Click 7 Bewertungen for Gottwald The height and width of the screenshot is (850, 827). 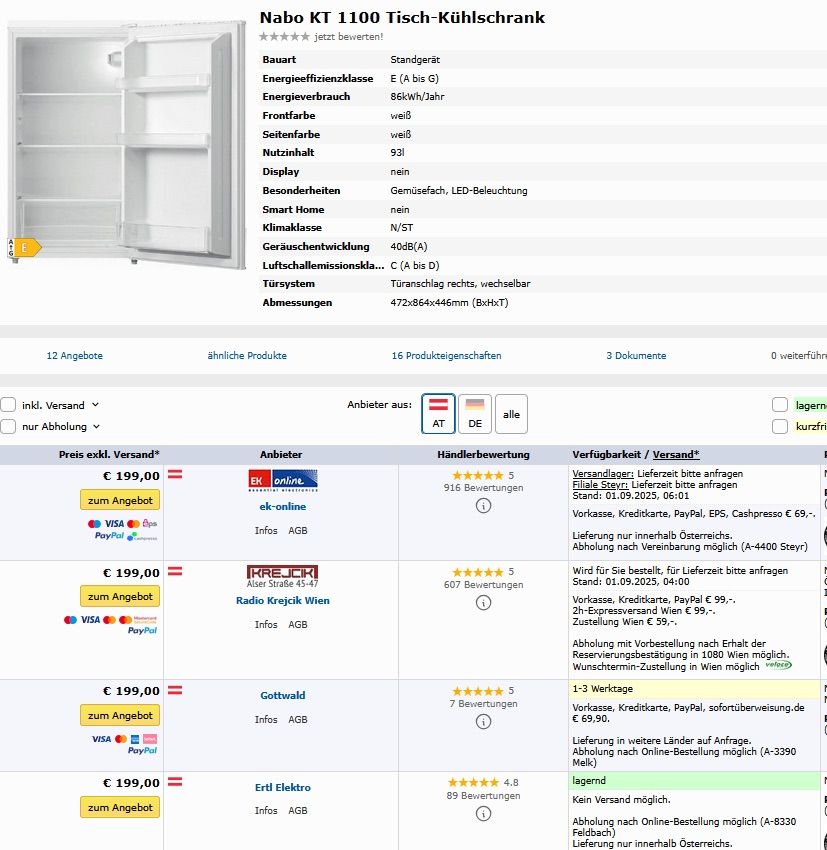click(x=483, y=704)
